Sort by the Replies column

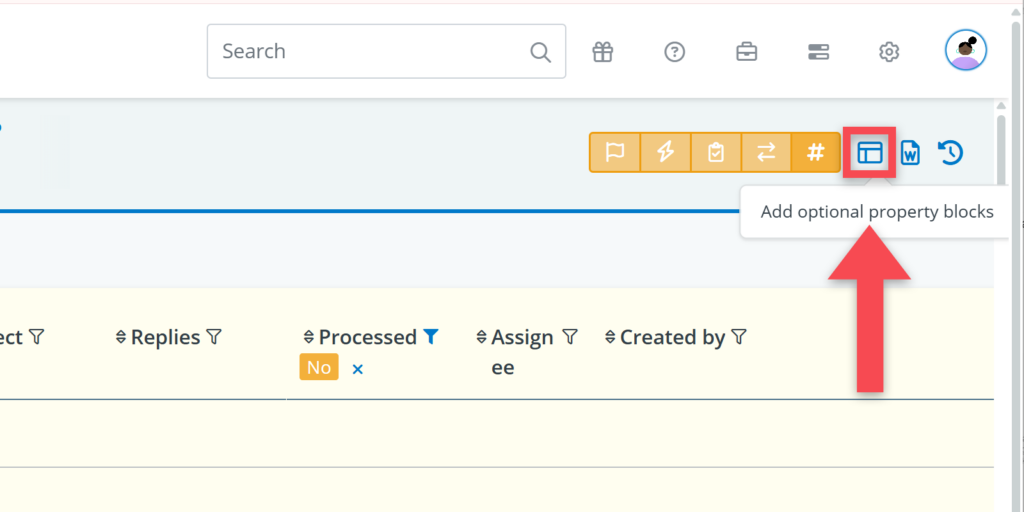tap(122, 338)
